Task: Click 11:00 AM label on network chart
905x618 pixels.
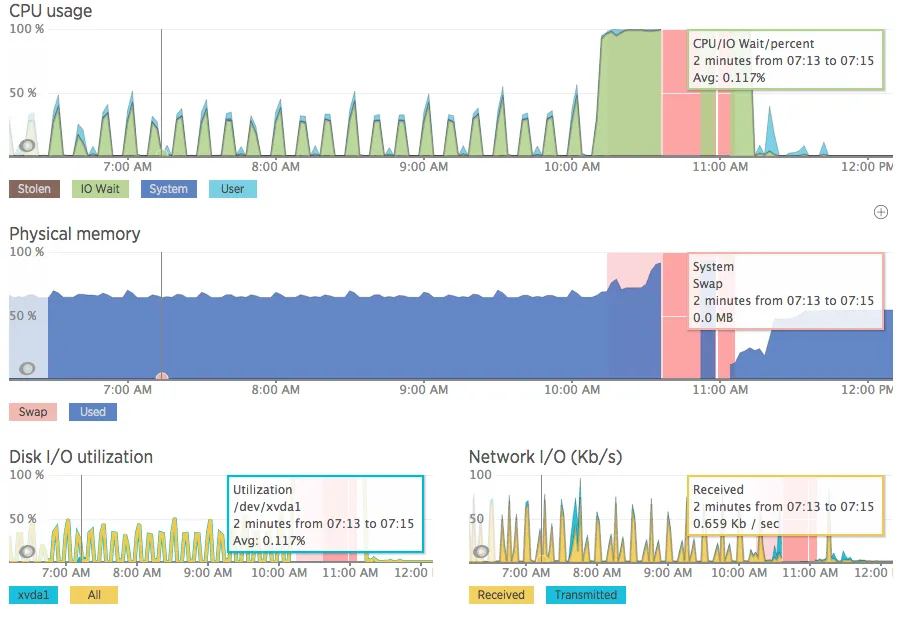Action: (810, 573)
